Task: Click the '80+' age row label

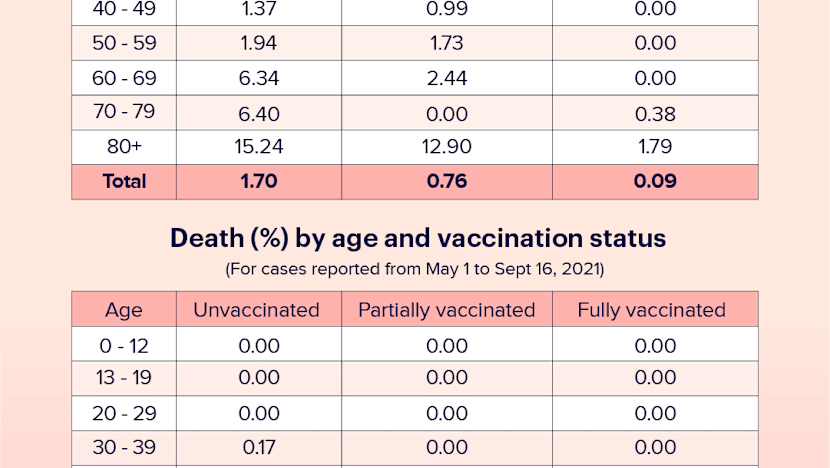Action: (x=124, y=147)
